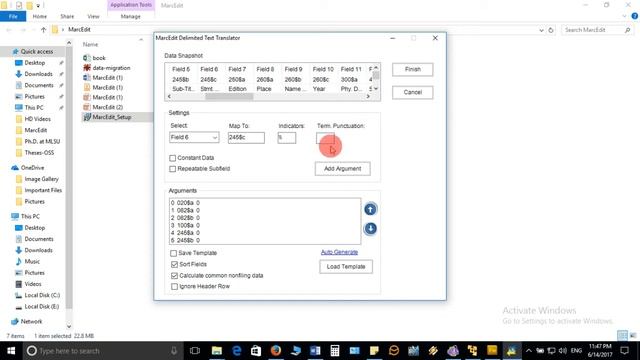The width and height of the screenshot is (640, 360).
Task: Switch to the Explorer Share tab
Action: [x=67, y=16]
